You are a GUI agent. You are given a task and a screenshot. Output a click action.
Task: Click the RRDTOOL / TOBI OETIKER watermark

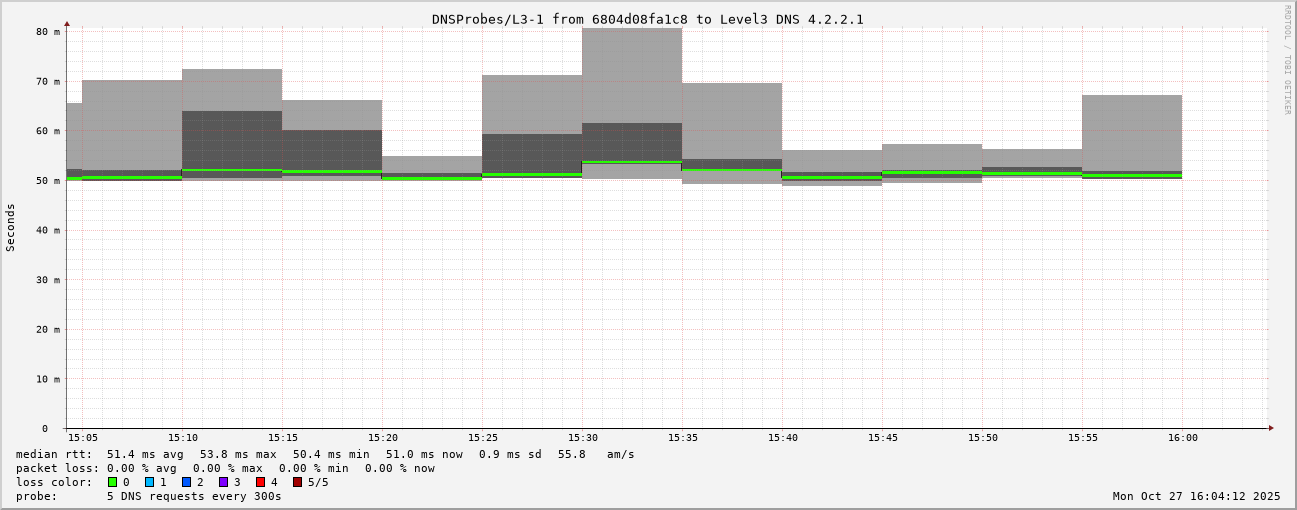click(x=1287, y=59)
